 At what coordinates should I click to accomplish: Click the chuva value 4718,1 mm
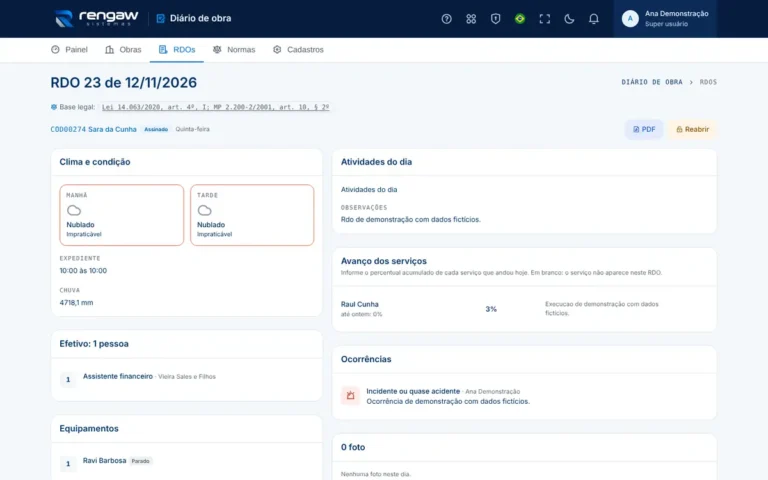click(x=76, y=303)
